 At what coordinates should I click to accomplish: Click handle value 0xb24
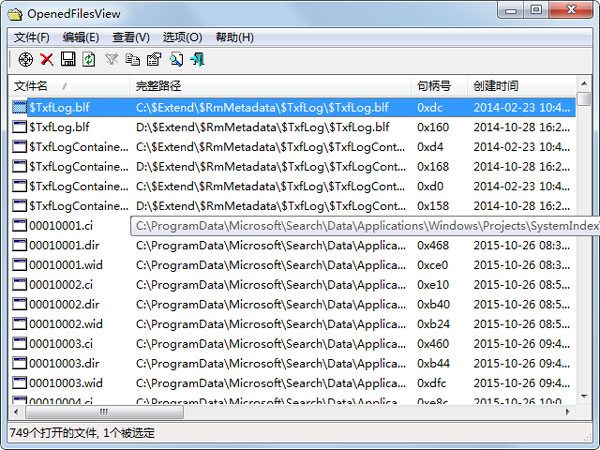click(434, 324)
